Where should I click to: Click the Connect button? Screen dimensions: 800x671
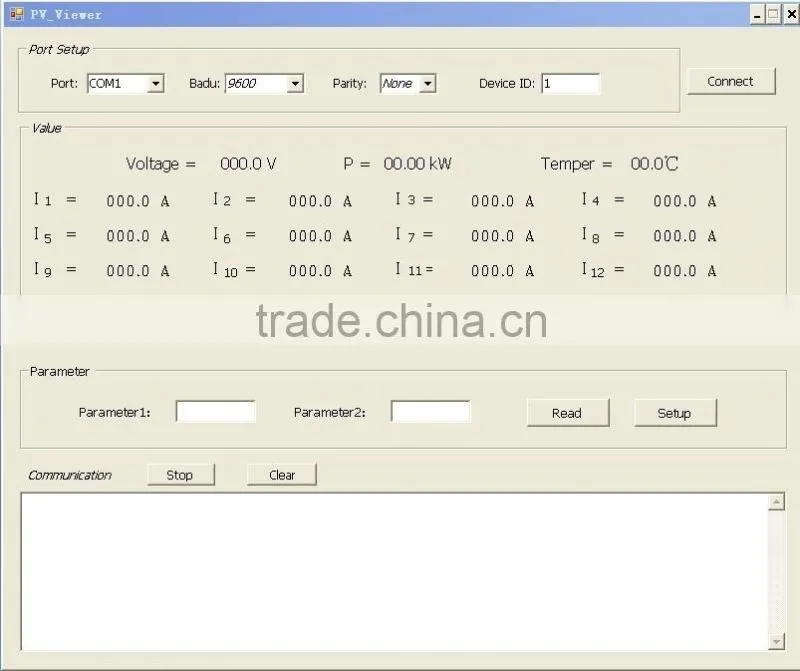pyautogui.click(x=731, y=82)
